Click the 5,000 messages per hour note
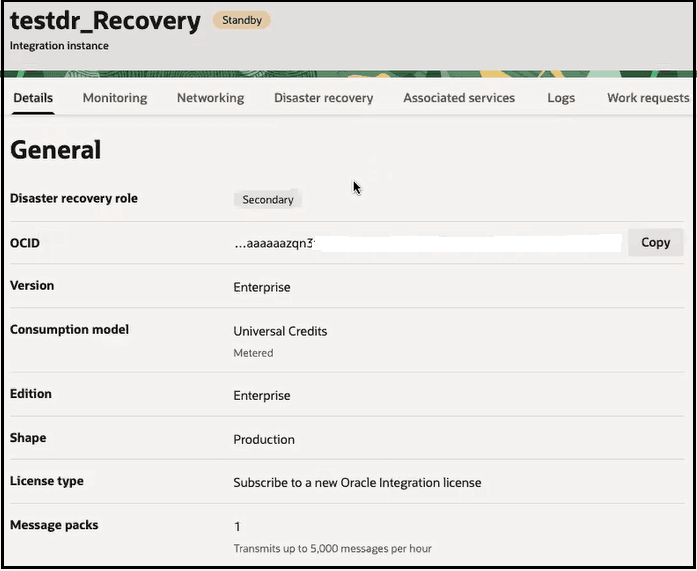Screen dimensions: 697x571 [x=332, y=549]
